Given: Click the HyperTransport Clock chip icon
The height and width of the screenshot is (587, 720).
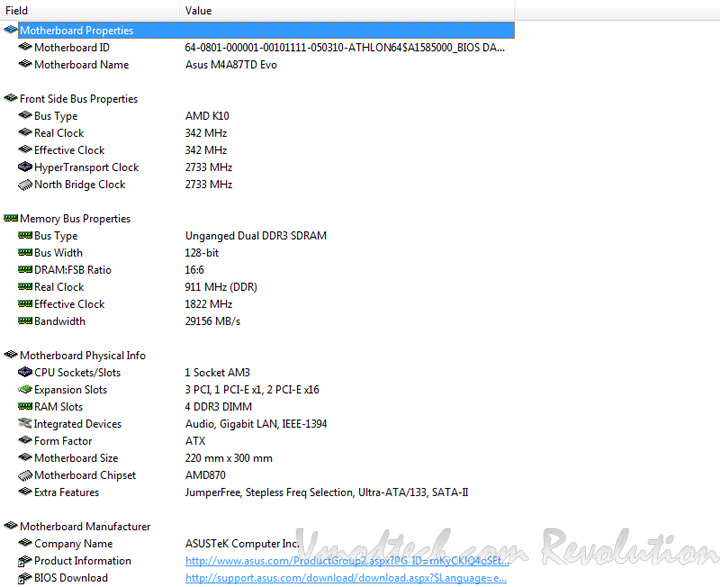Looking at the screenshot, I should 25,167.
